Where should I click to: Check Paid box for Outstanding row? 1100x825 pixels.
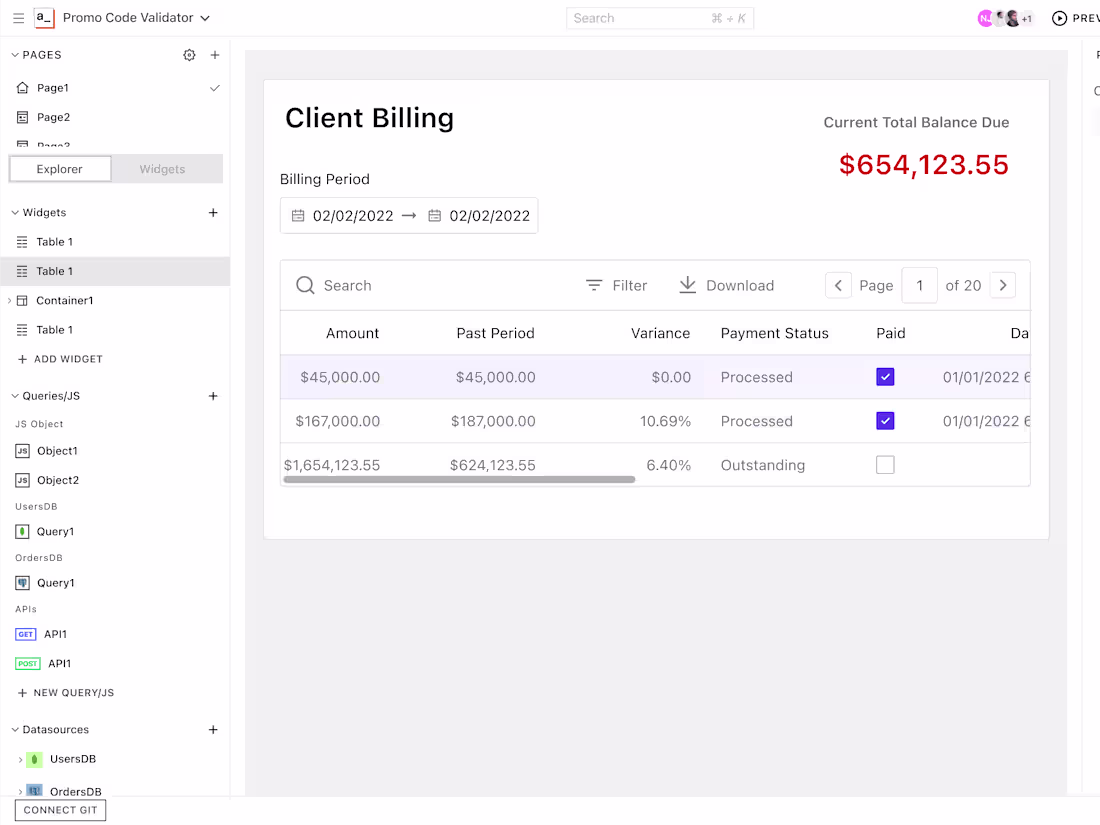point(885,464)
